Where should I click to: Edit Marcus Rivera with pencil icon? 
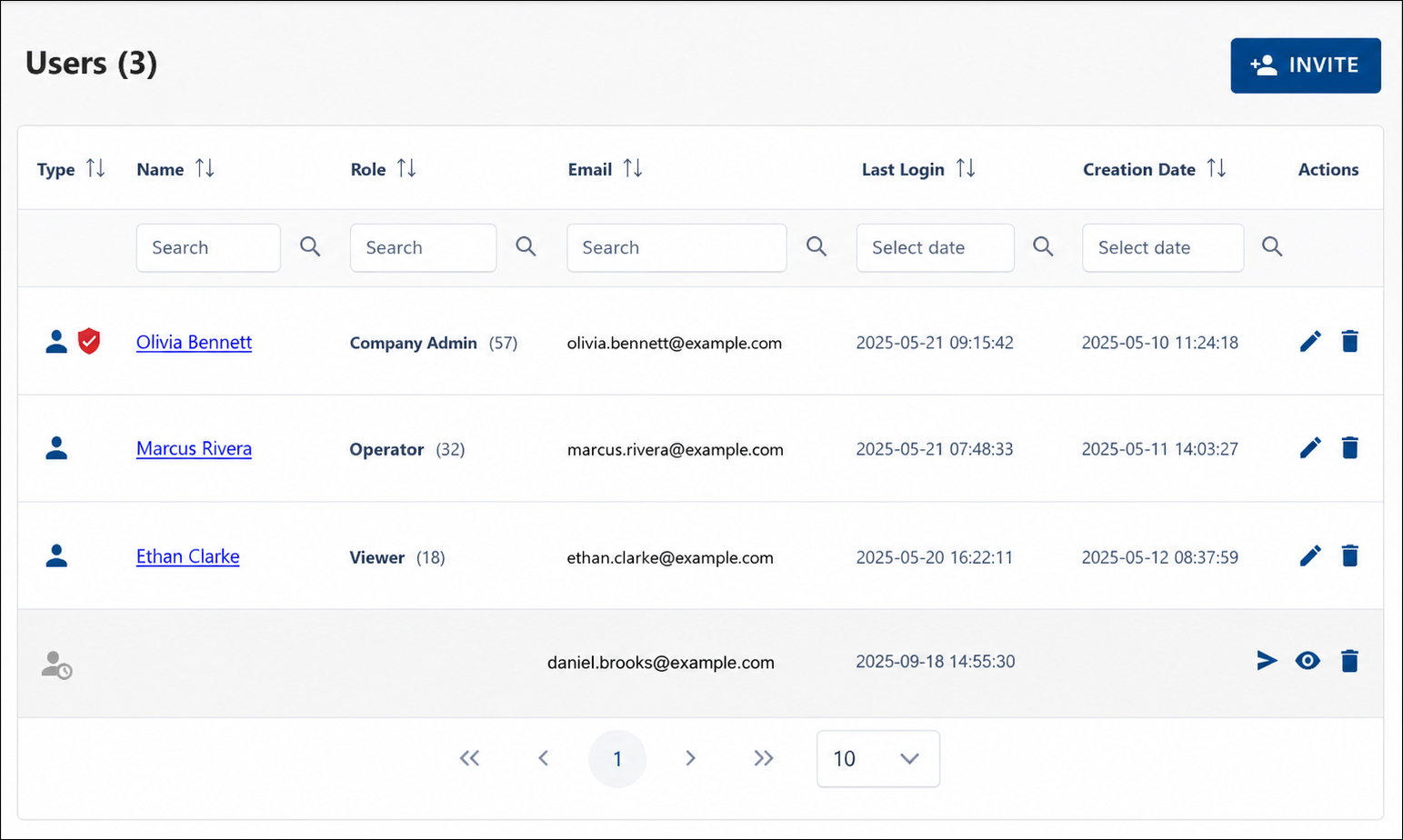click(x=1310, y=447)
